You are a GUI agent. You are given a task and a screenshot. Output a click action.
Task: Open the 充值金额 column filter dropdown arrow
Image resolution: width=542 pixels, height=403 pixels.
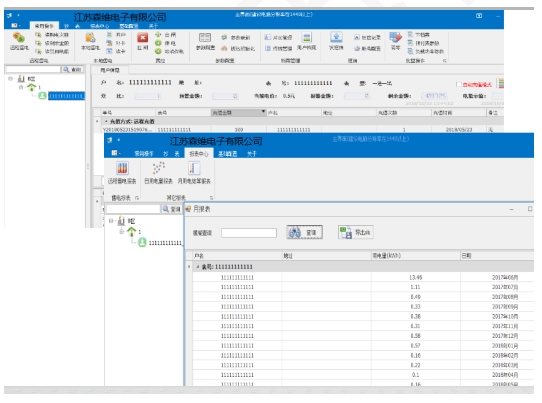click(x=263, y=112)
